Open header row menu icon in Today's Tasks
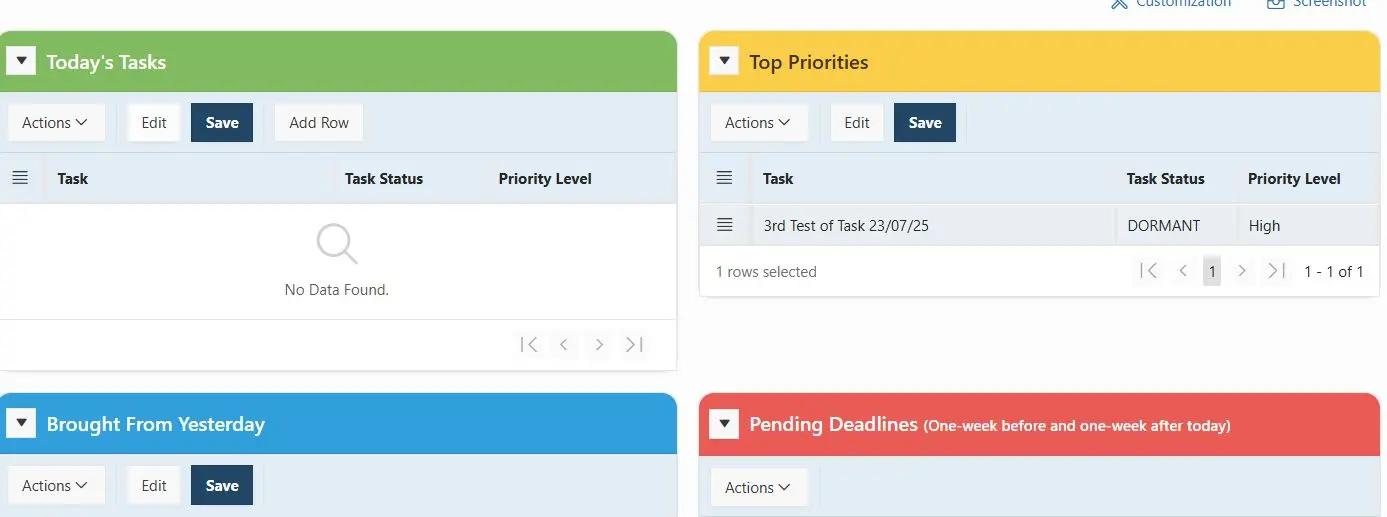 tap(20, 178)
